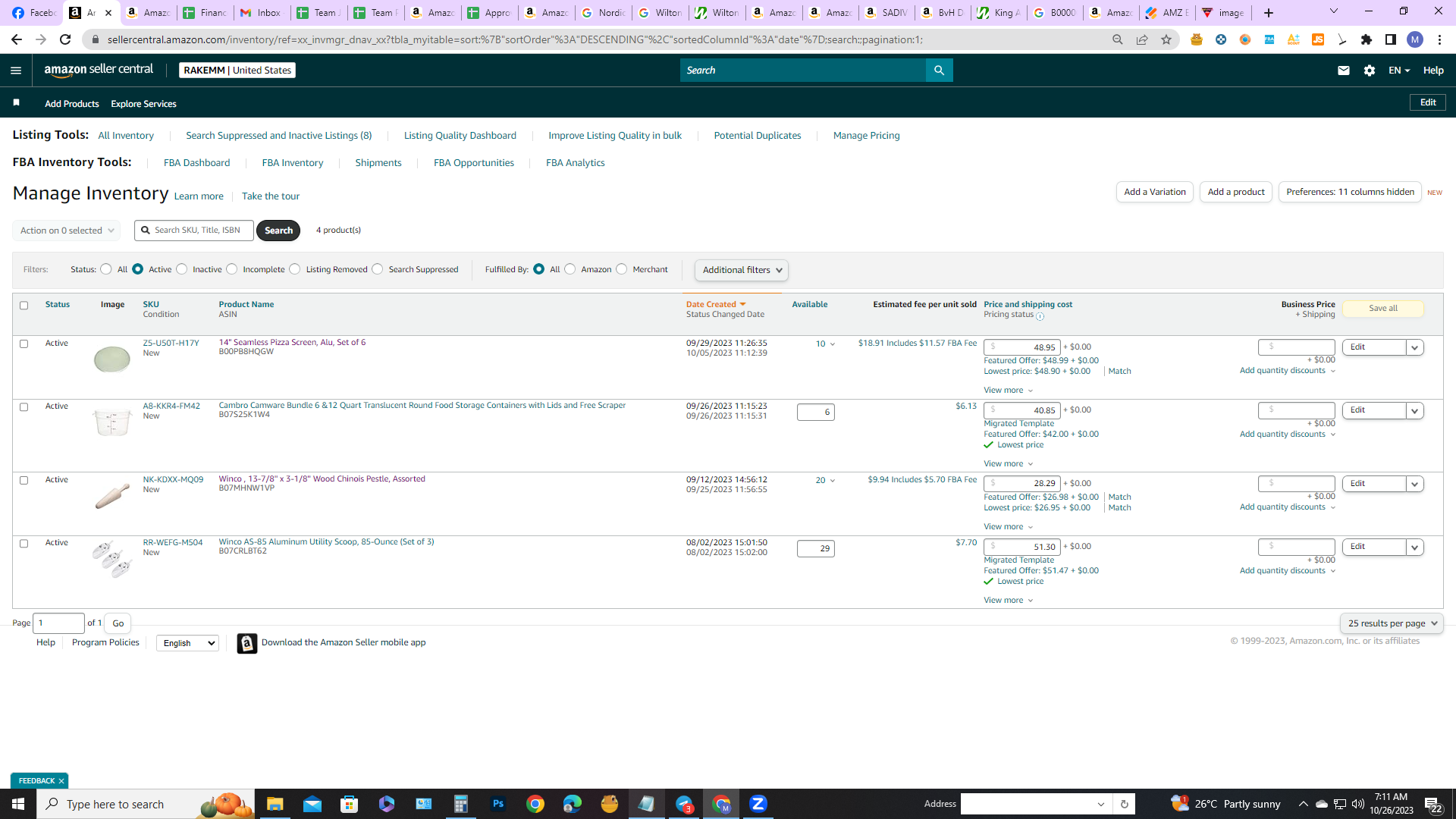Open the Take the tour link
Image resolution: width=1456 pixels, height=819 pixels.
pyautogui.click(x=271, y=196)
